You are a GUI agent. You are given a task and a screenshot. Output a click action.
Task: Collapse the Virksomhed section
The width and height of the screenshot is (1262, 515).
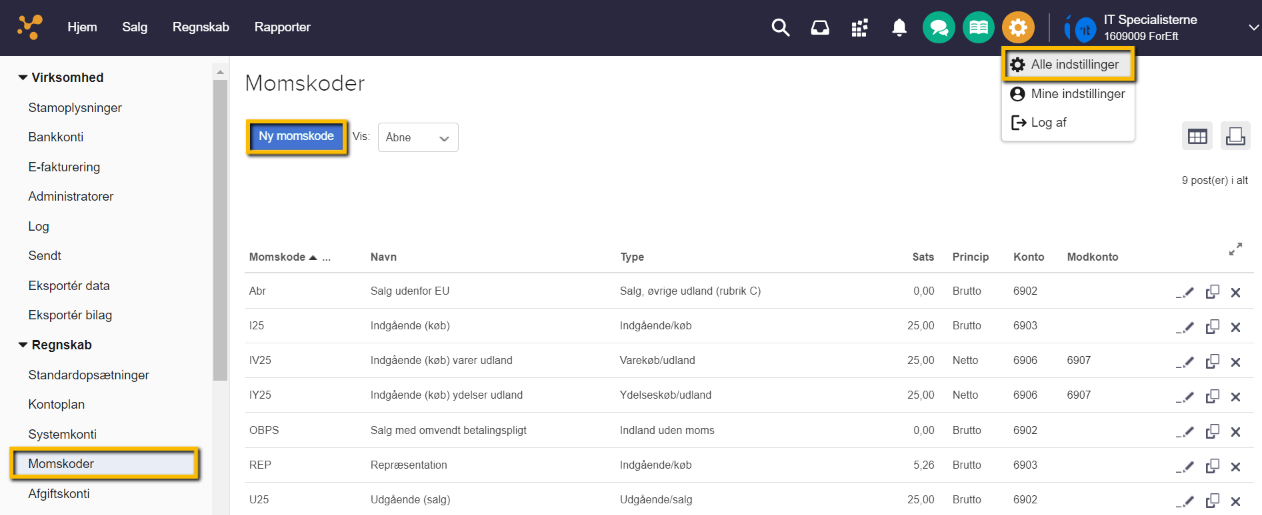click(x=23, y=78)
